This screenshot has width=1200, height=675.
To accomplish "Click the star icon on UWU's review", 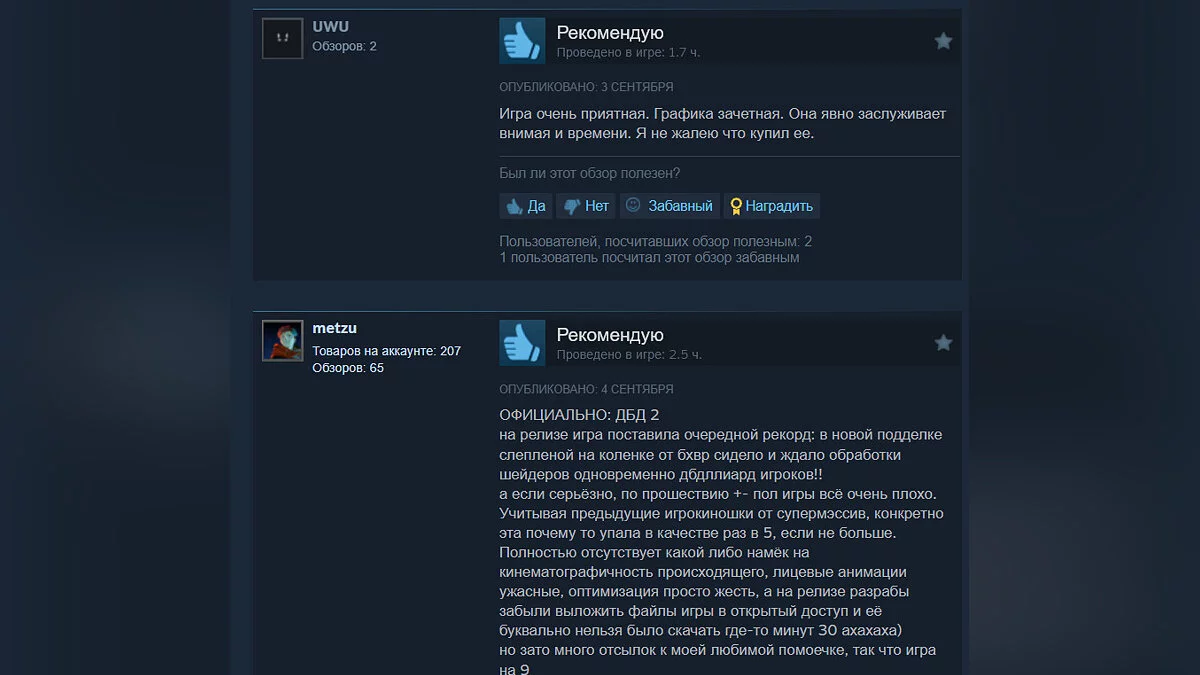I will (x=943, y=41).
